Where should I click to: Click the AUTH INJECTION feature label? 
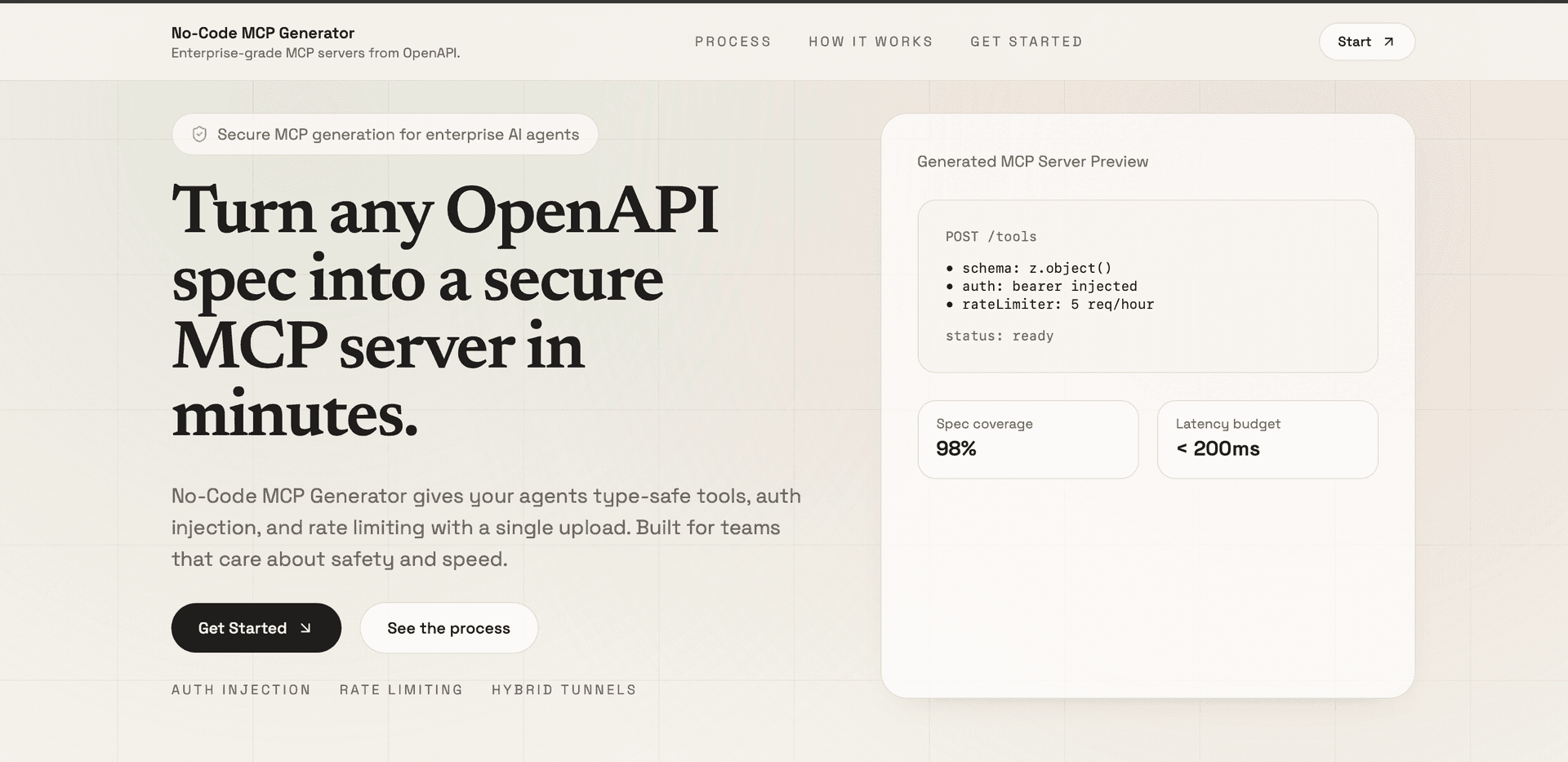[x=241, y=690]
